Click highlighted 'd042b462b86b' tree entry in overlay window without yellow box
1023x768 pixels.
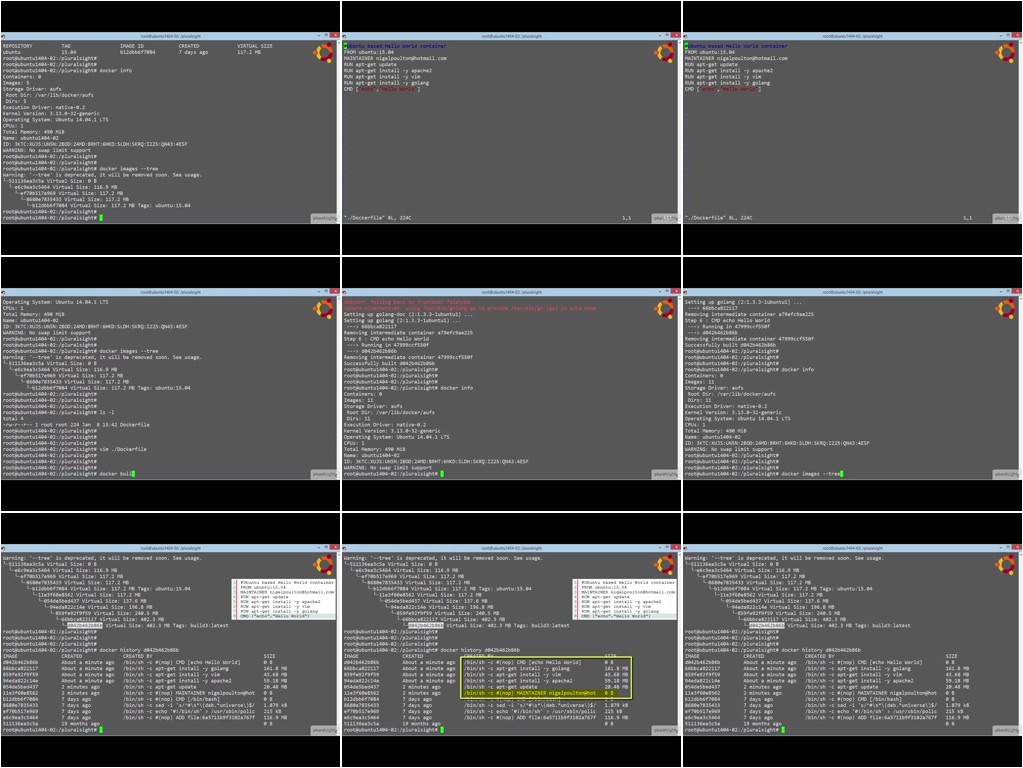coord(85,625)
